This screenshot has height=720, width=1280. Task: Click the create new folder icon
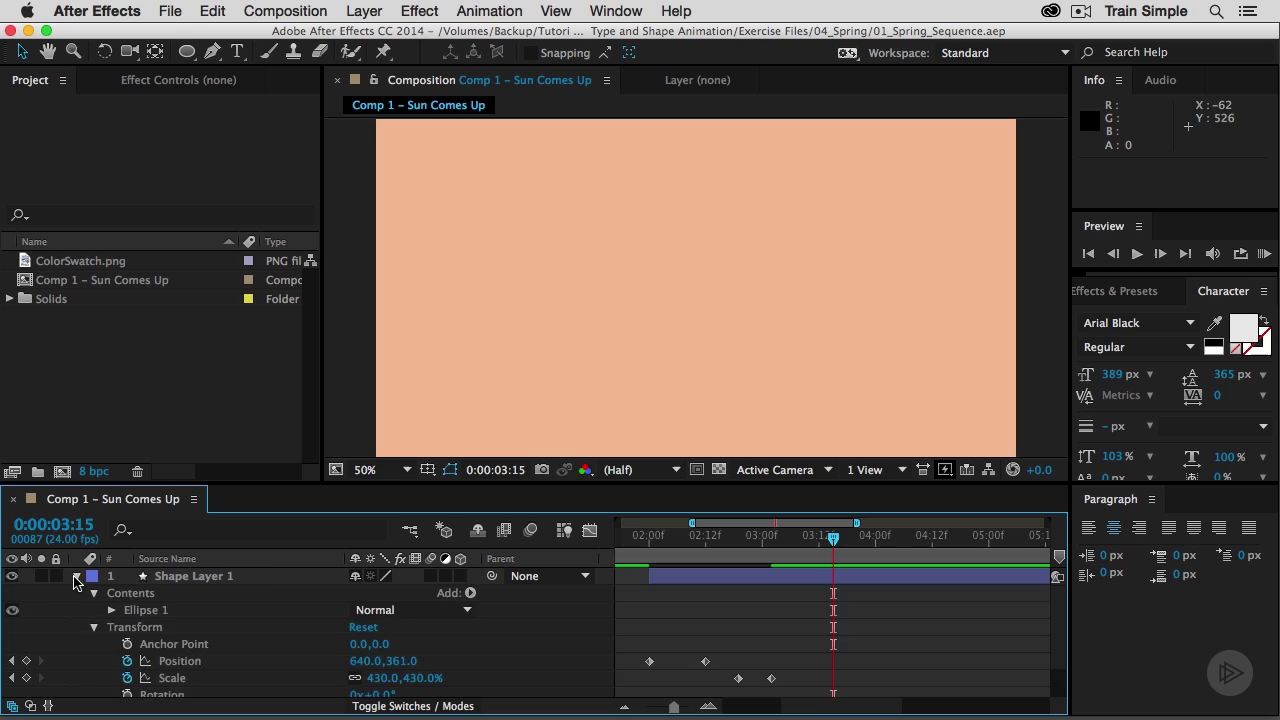click(x=37, y=471)
